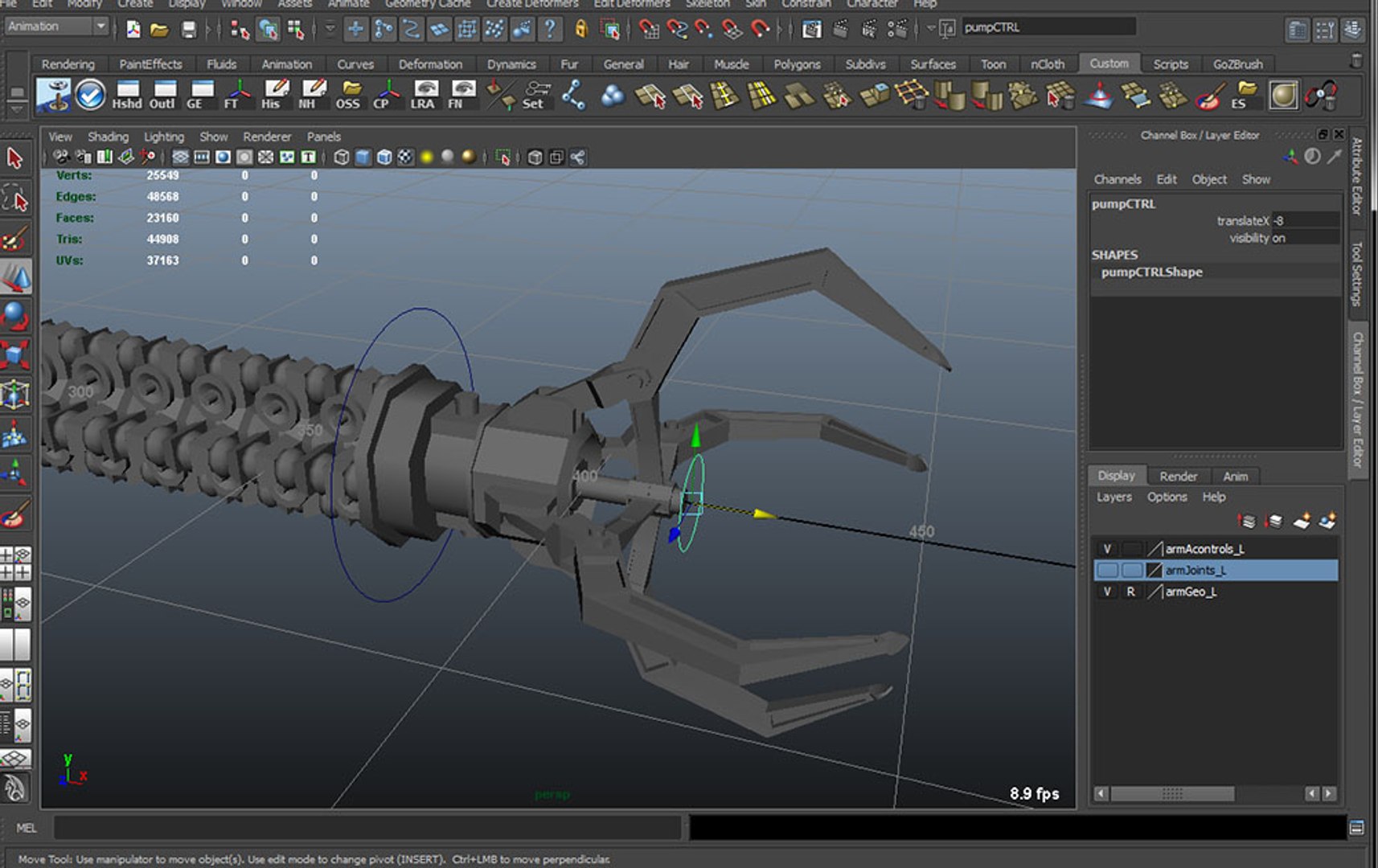Open the vertical Tool Settings side tab

(x=1357, y=274)
